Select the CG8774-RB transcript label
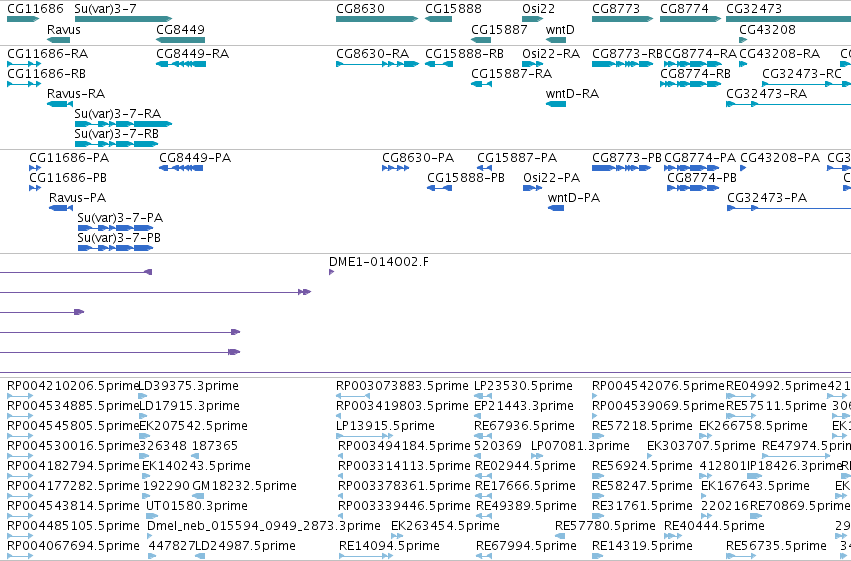Screen dimensions: 851x561 [x=695, y=74]
